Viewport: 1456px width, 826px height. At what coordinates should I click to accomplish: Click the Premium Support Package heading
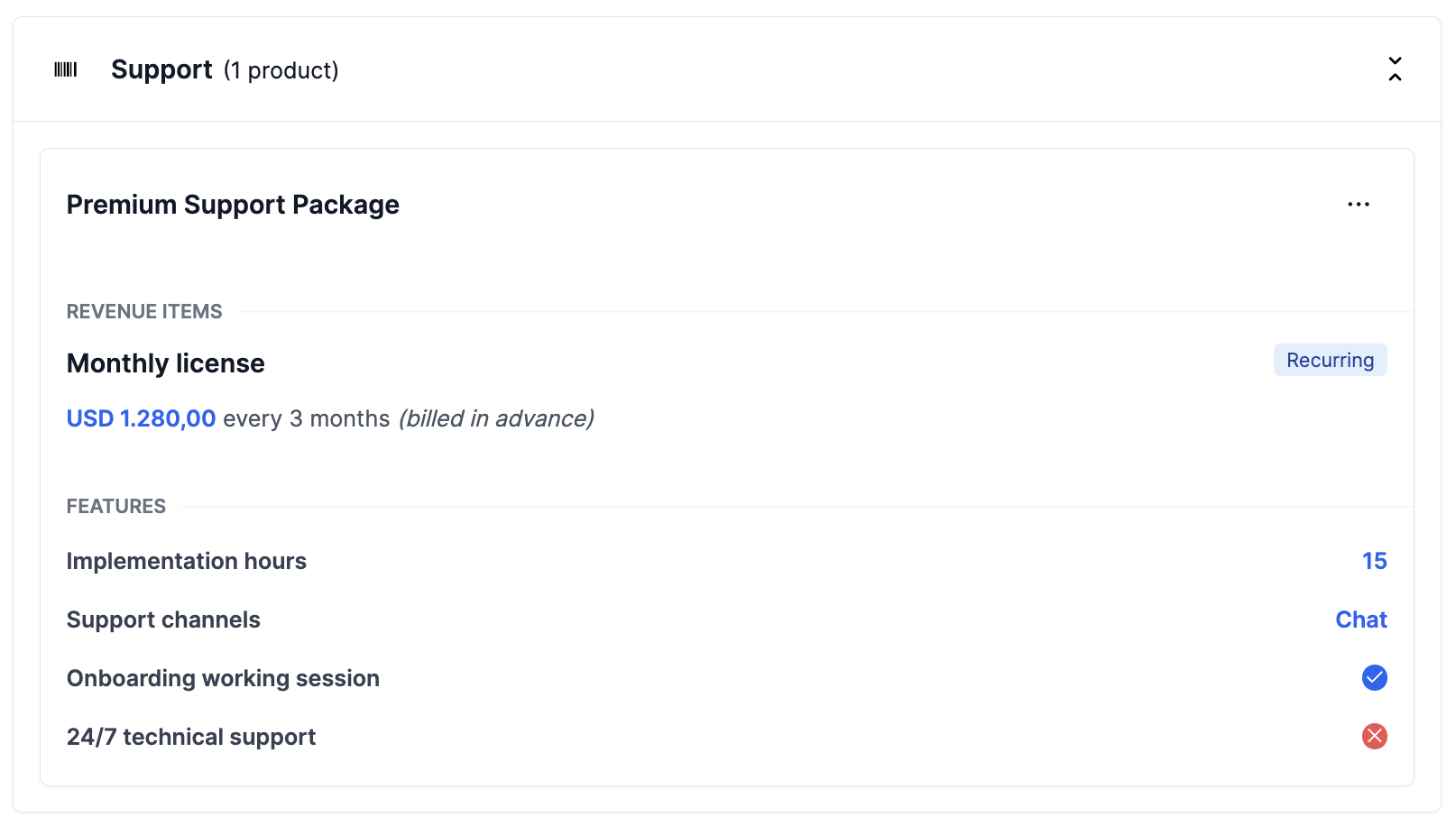point(233,205)
